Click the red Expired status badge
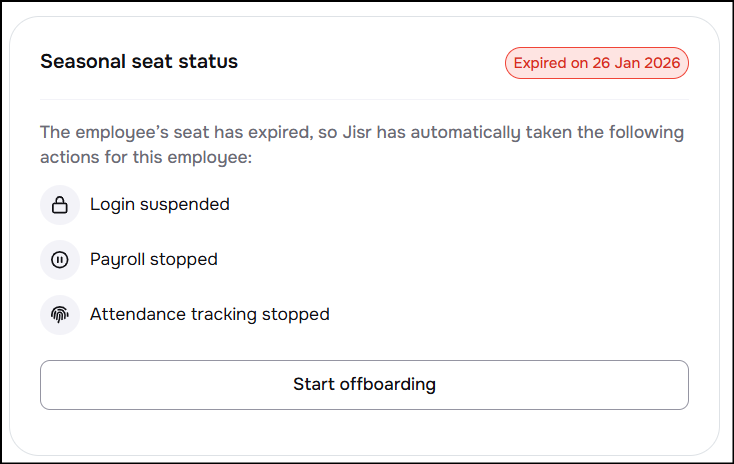Screen dimensions: 734x464 tap(596, 63)
